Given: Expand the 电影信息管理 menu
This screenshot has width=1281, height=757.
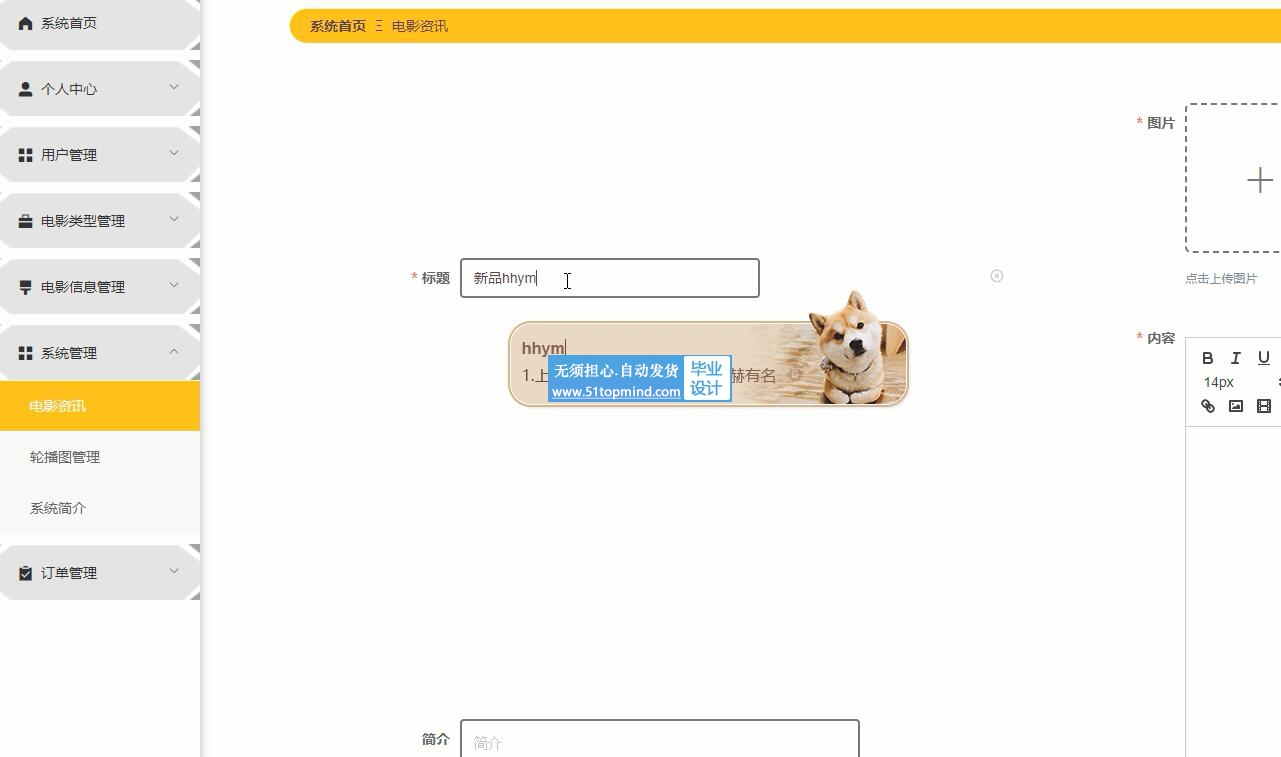Looking at the screenshot, I should (x=100, y=287).
